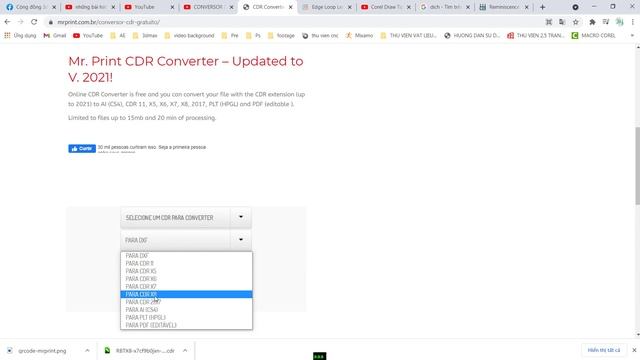
Task: Expand options for the .cdr download
Action: pos(185,351)
